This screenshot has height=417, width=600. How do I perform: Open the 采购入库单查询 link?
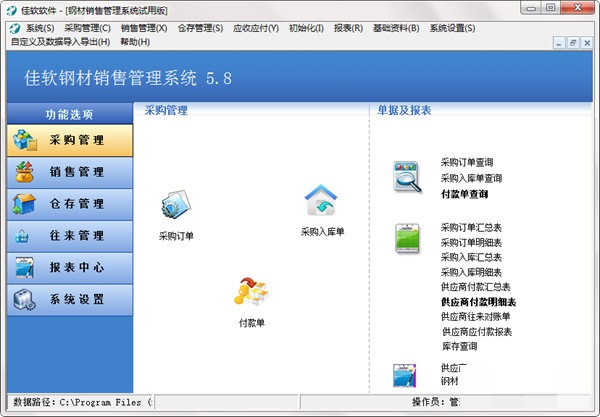click(x=471, y=178)
